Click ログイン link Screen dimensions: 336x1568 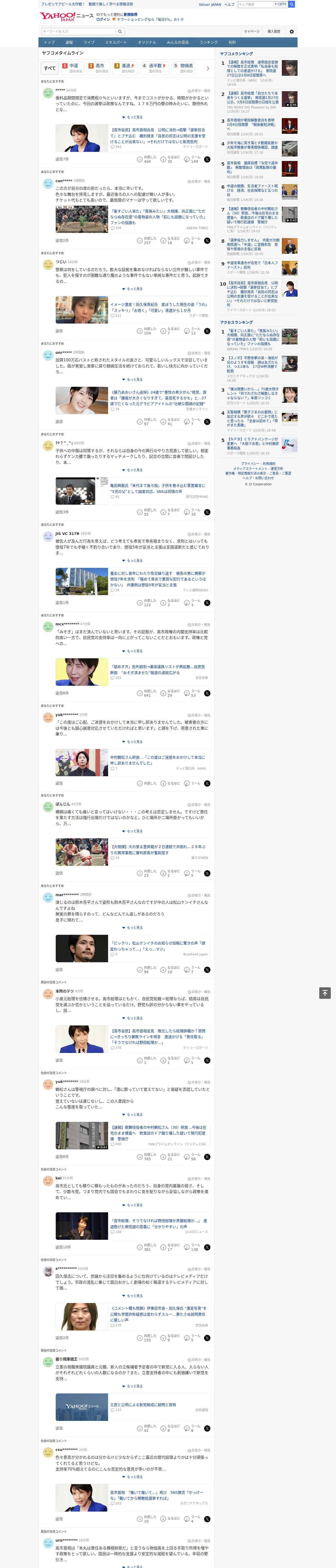click(103, 20)
